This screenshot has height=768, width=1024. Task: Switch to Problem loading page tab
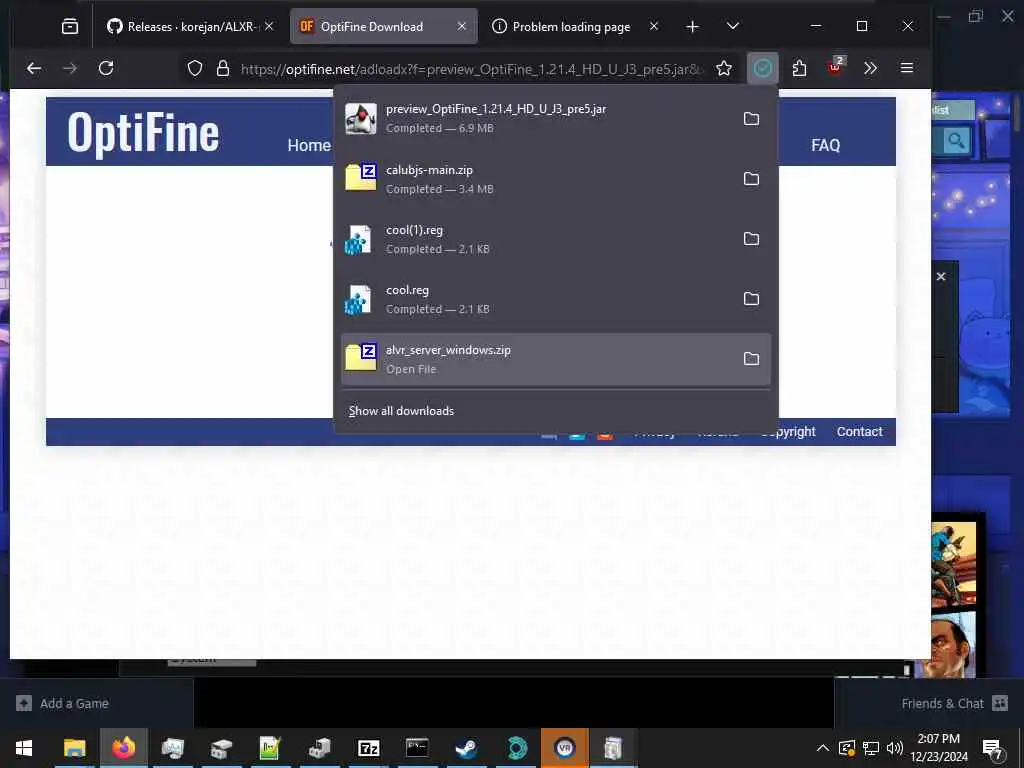(565, 27)
